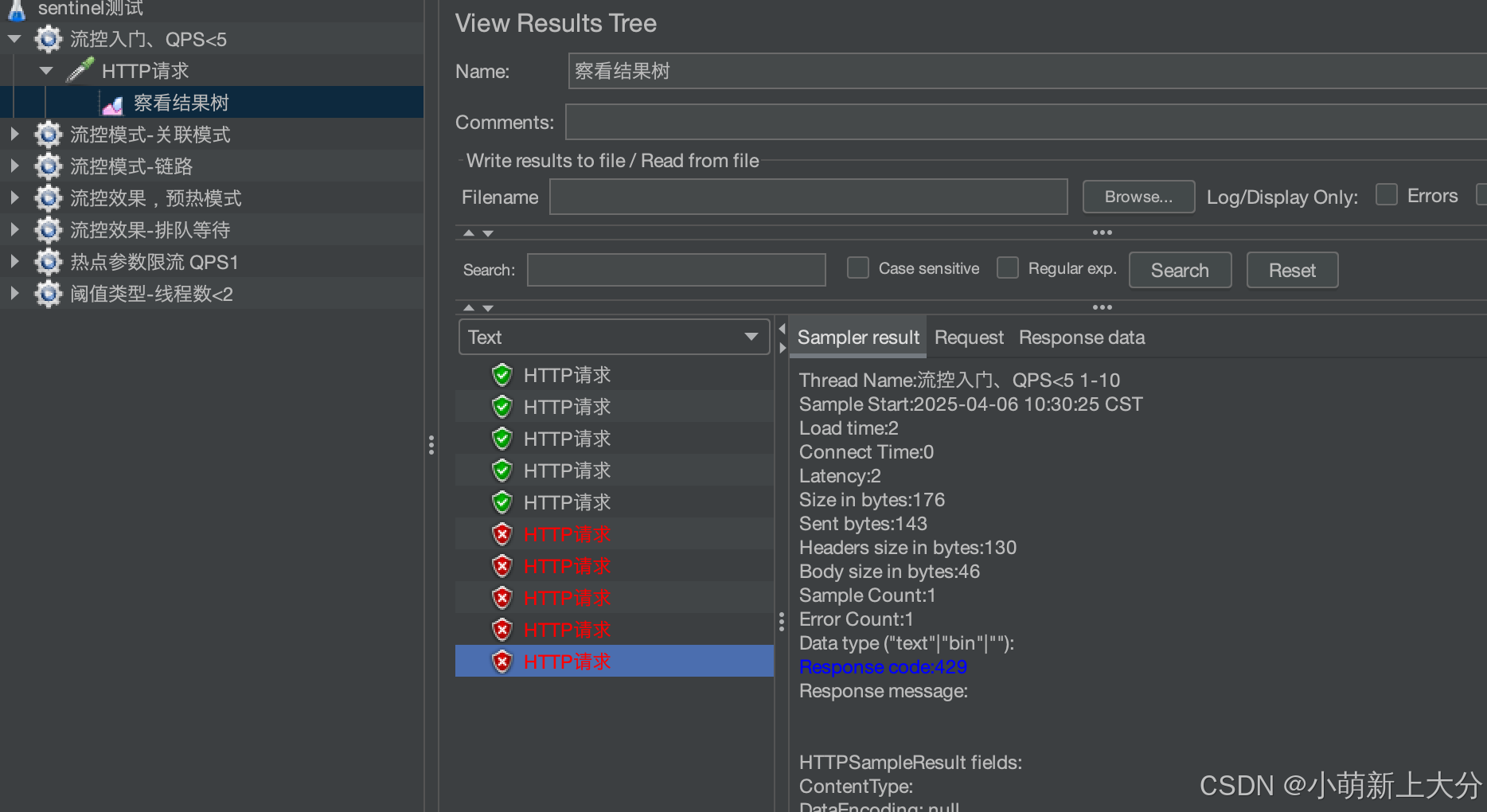
Task: Enable the Errors only checkbox
Action: click(x=1387, y=195)
